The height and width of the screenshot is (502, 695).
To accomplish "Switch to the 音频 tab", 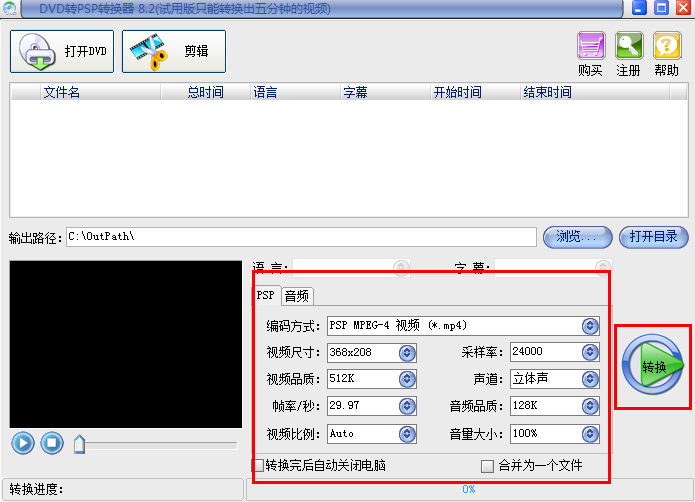I will pos(297,296).
